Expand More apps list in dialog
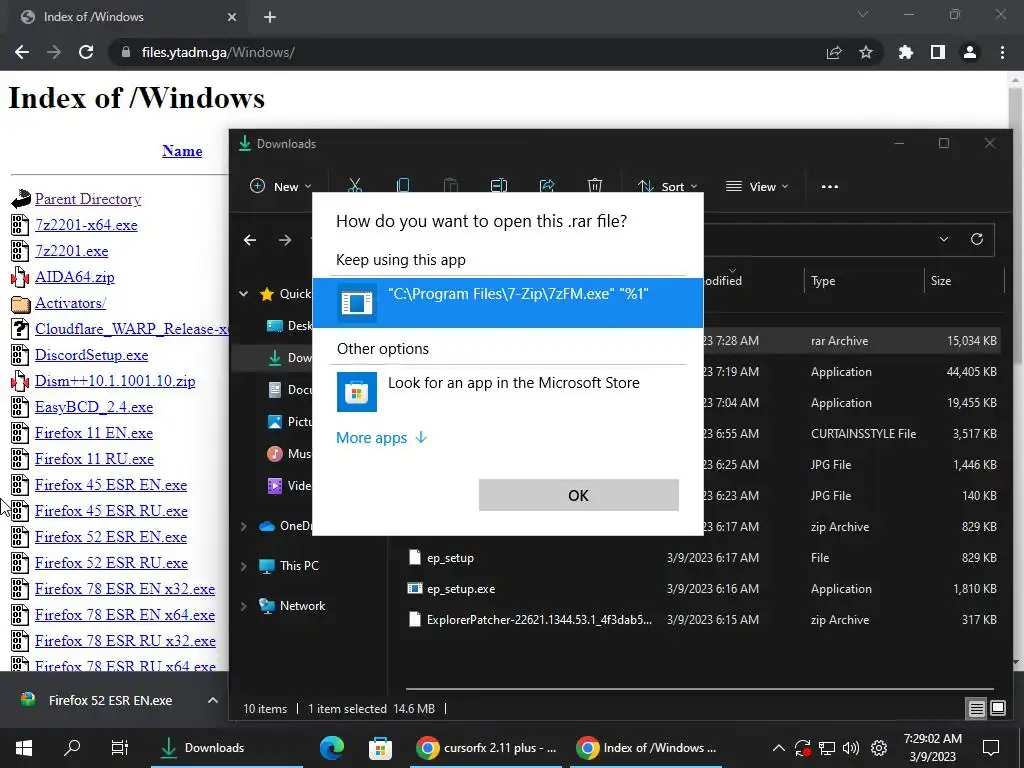 pos(381,438)
